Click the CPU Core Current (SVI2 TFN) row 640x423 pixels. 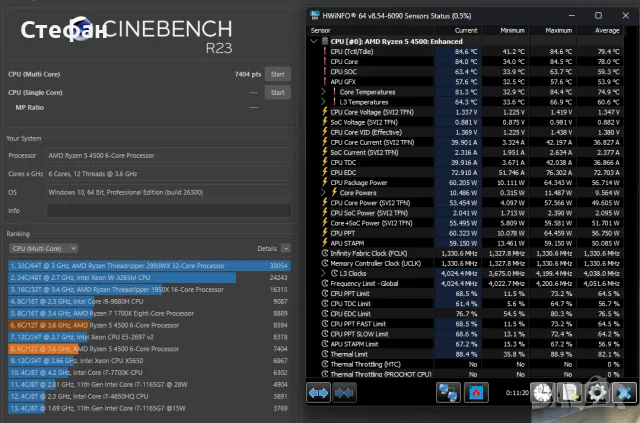[x=465, y=142]
